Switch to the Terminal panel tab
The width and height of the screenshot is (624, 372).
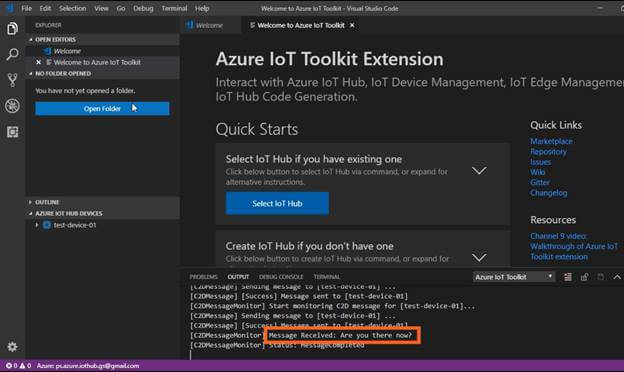coord(327,277)
